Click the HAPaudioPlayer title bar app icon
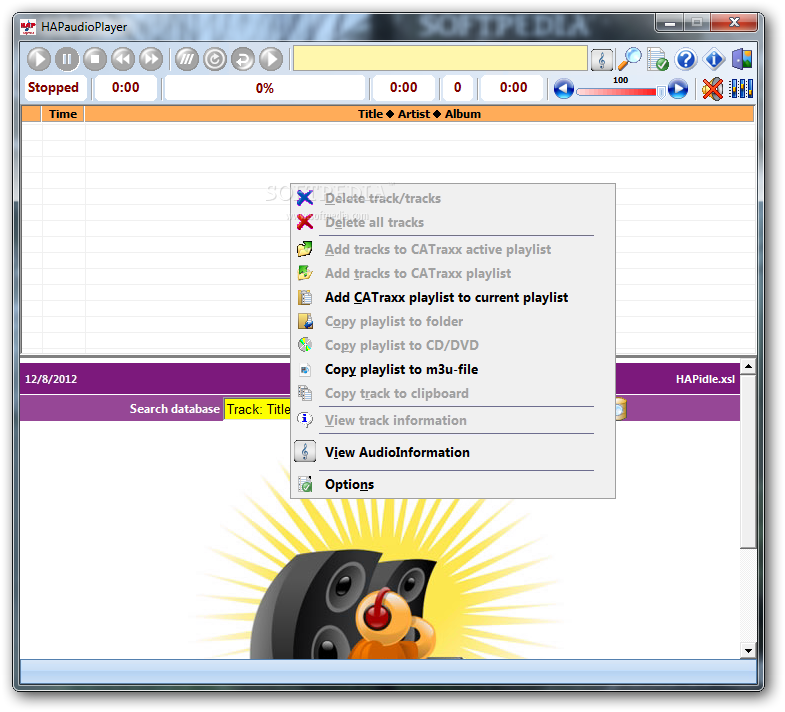785x712 pixels. (28, 27)
